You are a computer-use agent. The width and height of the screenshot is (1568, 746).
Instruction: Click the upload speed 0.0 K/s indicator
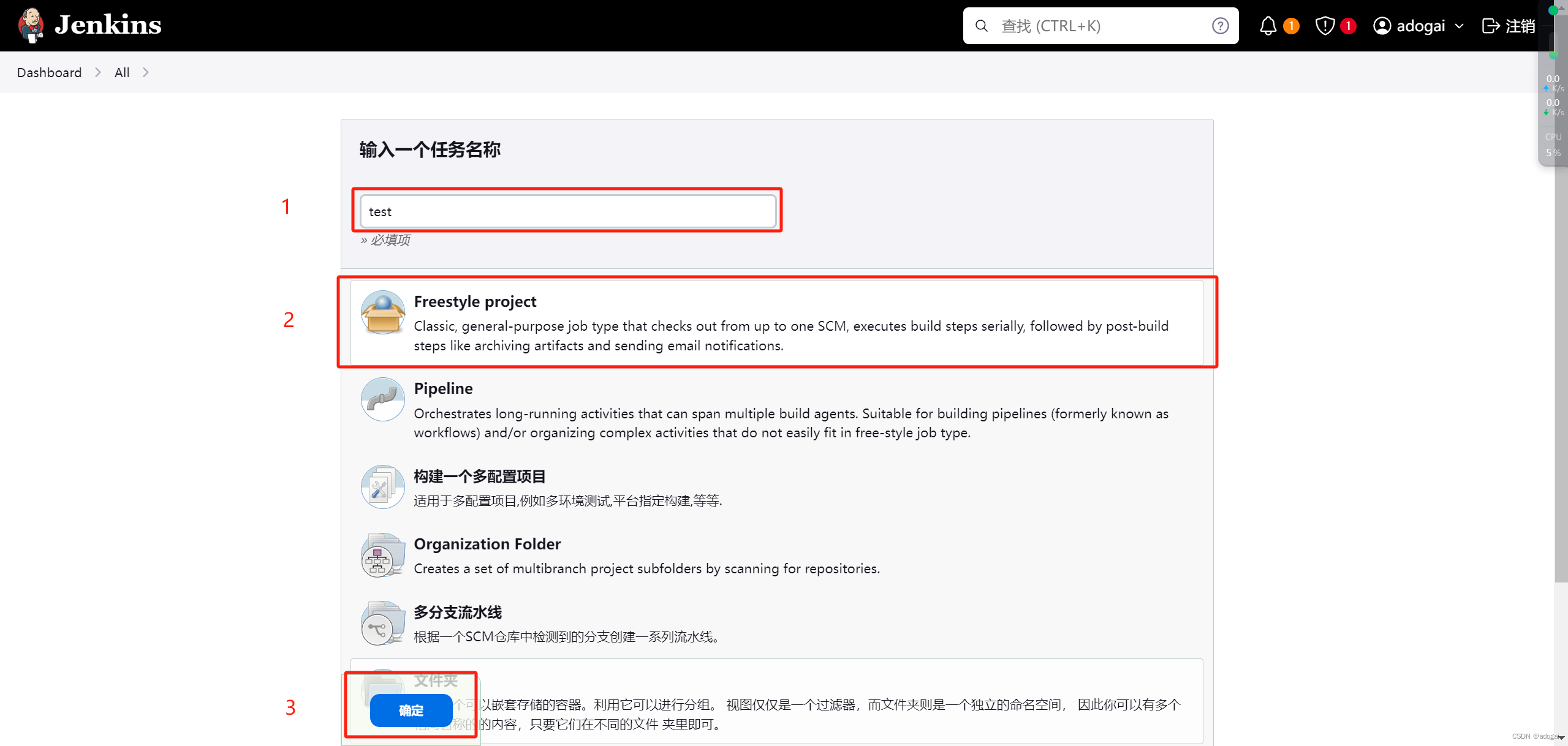[1553, 83]
